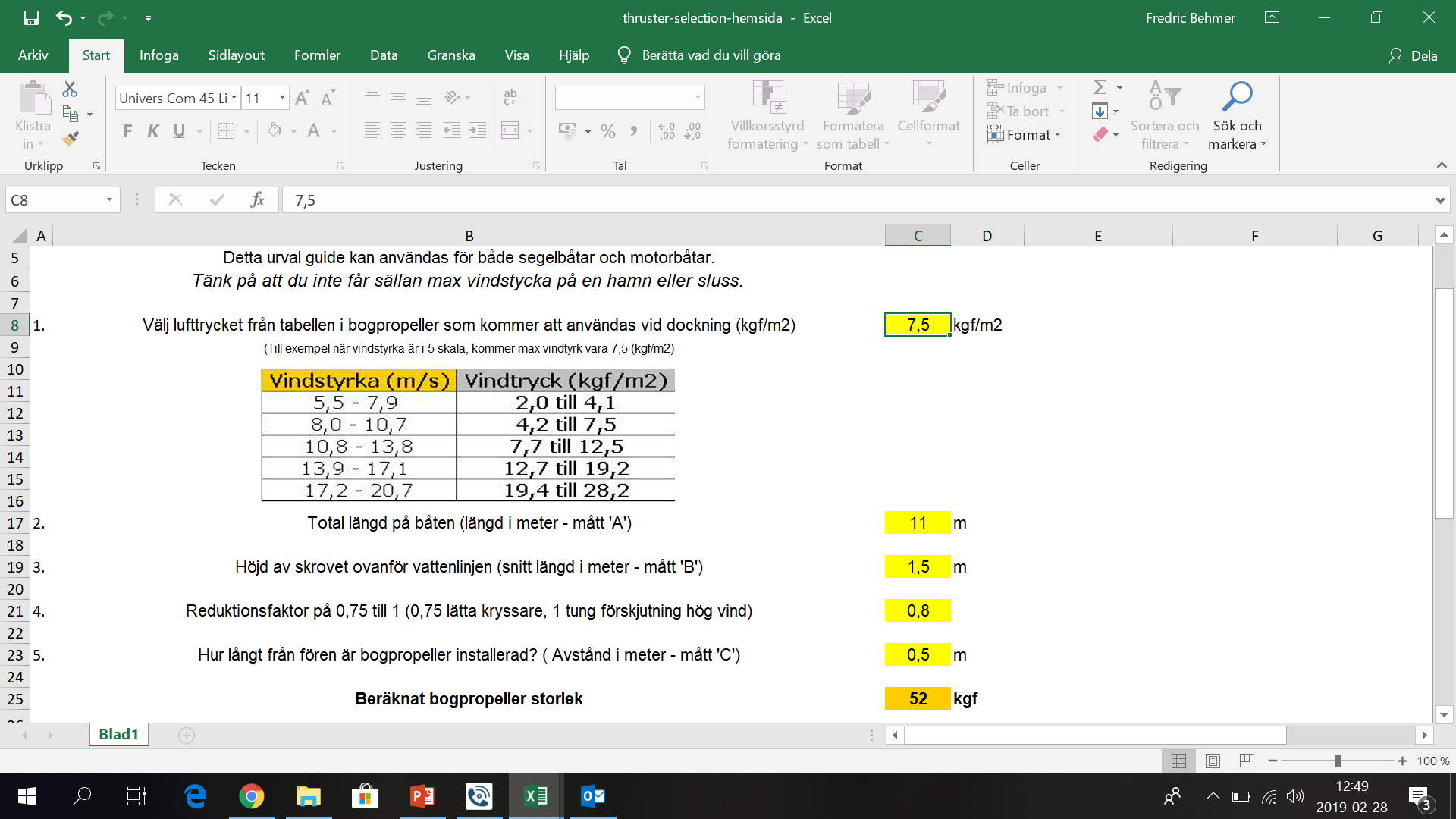Screen dimensions: 1456x819
Task: Click the Cut scissors icon
Action: tap(70, 89)
